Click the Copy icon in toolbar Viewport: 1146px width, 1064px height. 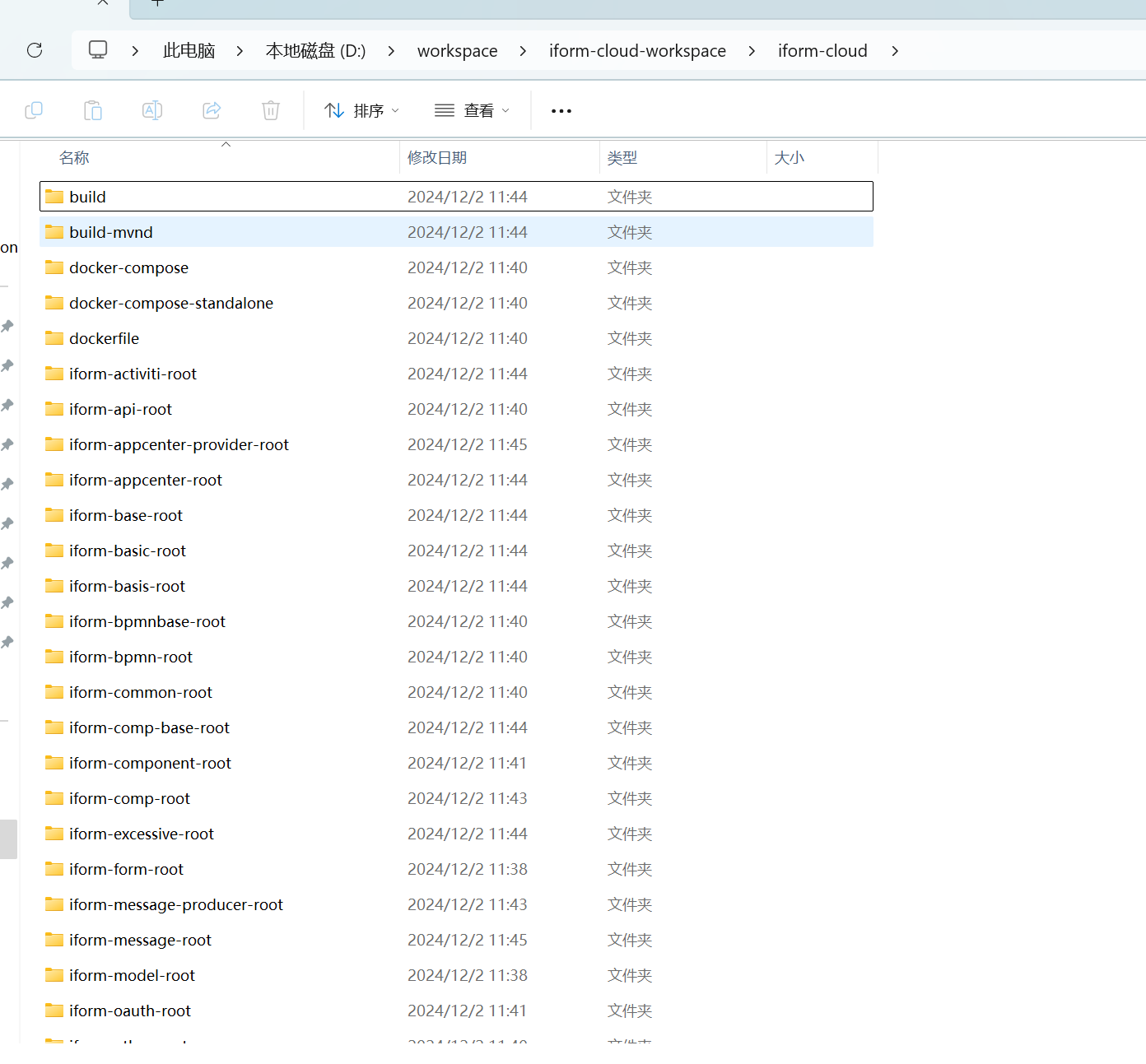(34, 110)
